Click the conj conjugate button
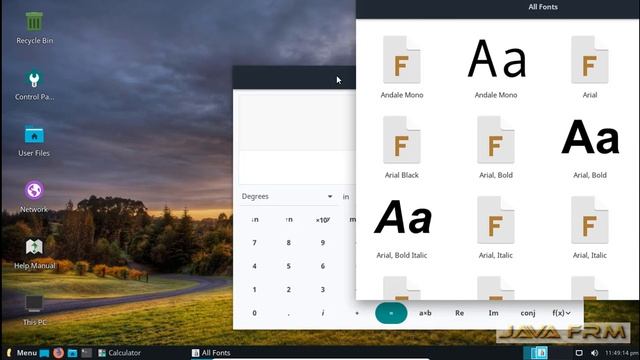 528,313
